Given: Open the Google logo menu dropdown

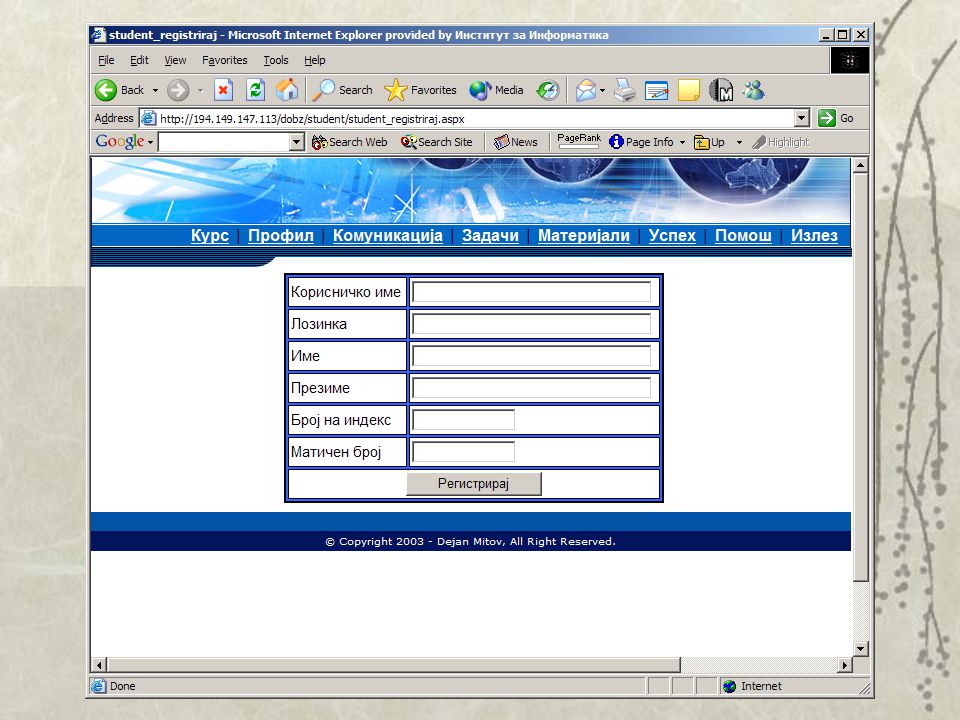Looking at the screenshot, I should coord(150,142).
